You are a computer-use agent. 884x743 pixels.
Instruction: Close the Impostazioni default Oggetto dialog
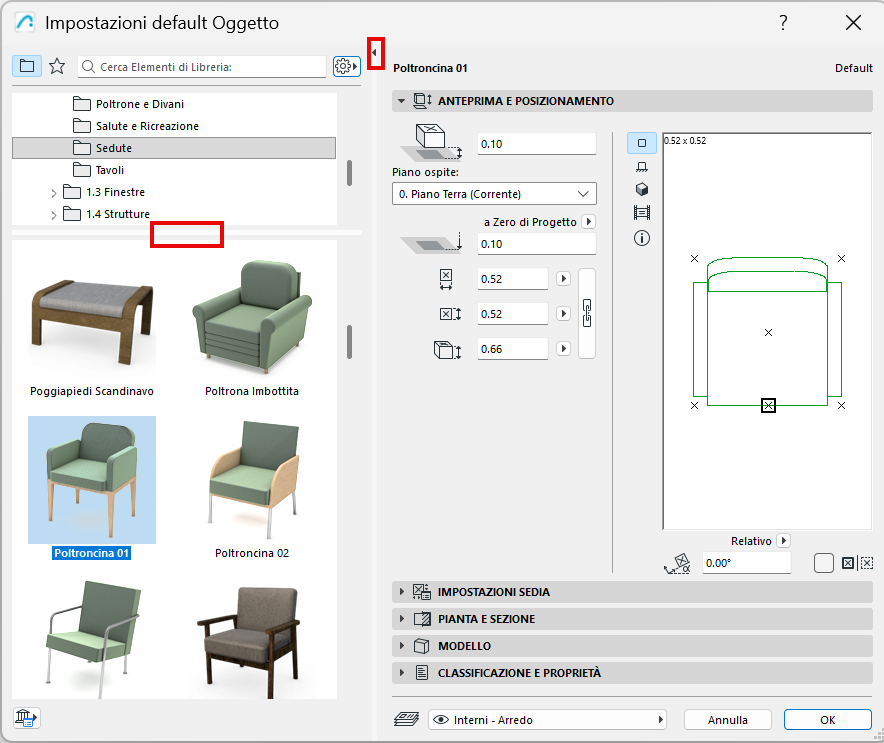[854, 23]
